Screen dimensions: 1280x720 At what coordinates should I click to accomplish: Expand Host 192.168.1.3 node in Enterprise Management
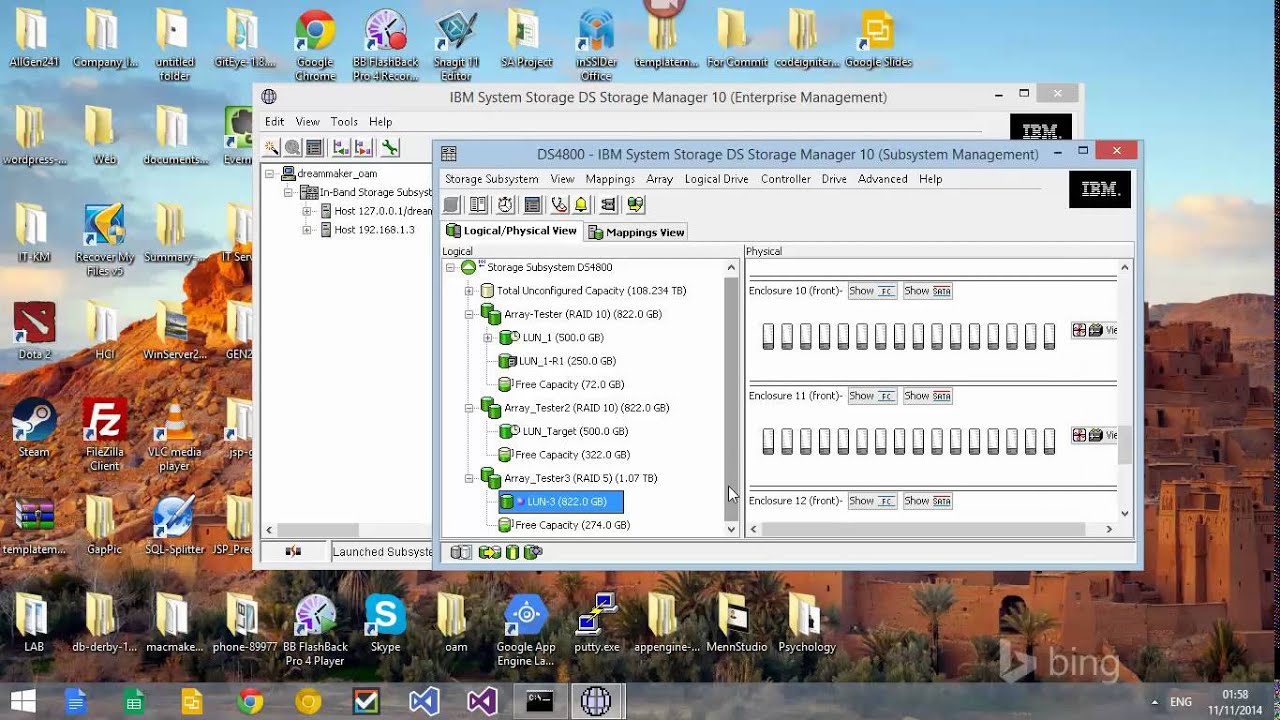tap(307, 230)
